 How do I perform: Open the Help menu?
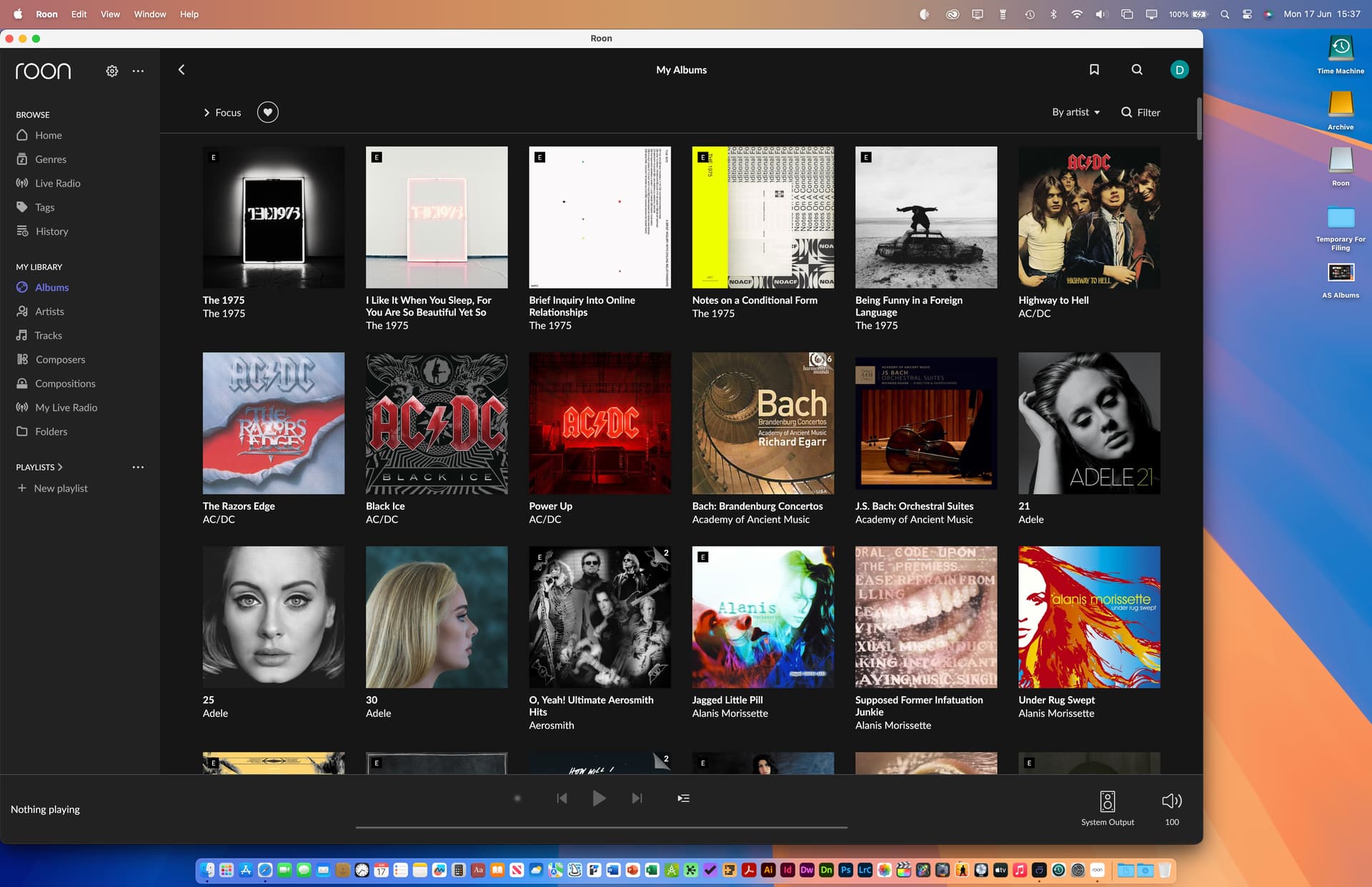pos(189,14)
